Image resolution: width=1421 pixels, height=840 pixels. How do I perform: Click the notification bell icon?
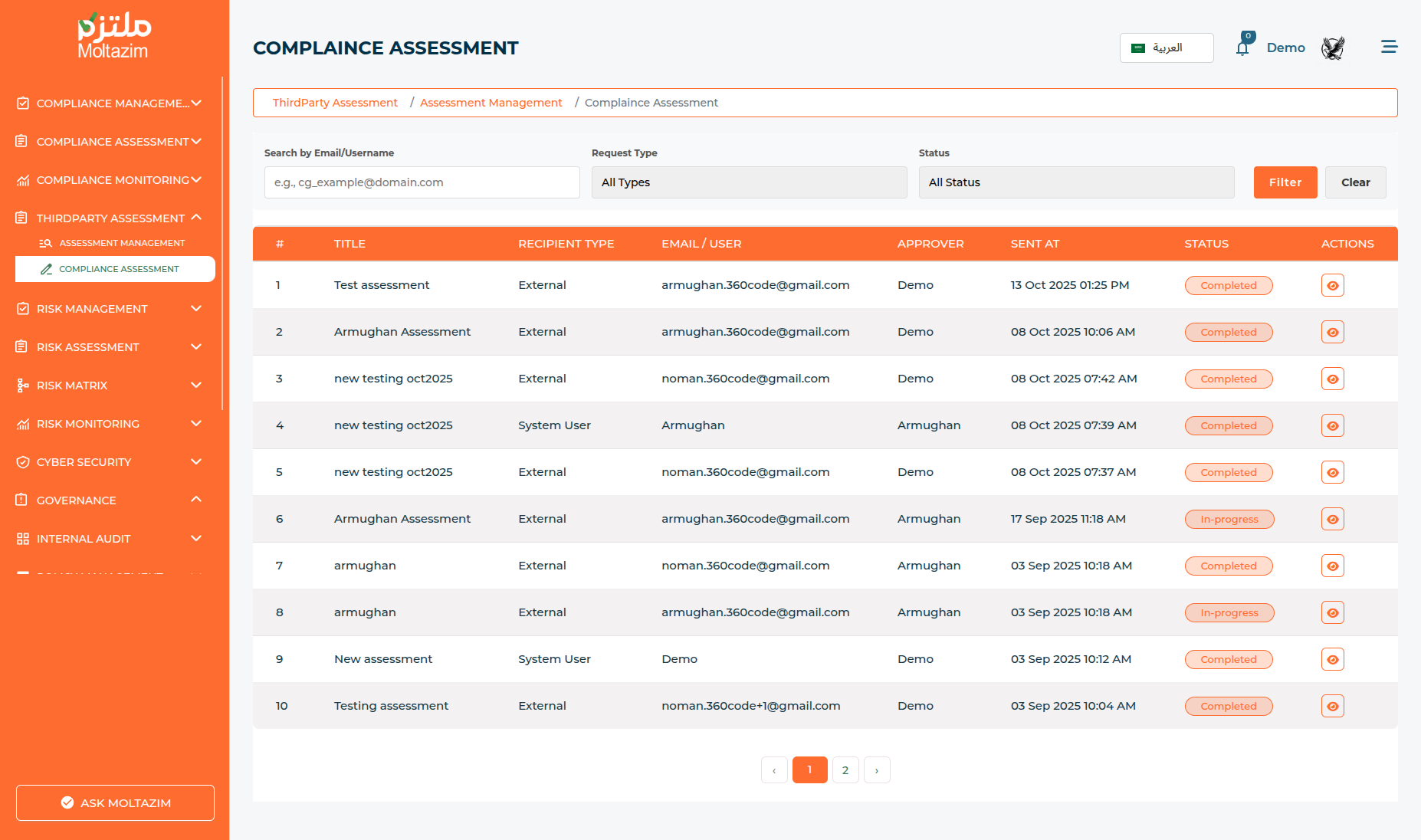click(1242, 48)
